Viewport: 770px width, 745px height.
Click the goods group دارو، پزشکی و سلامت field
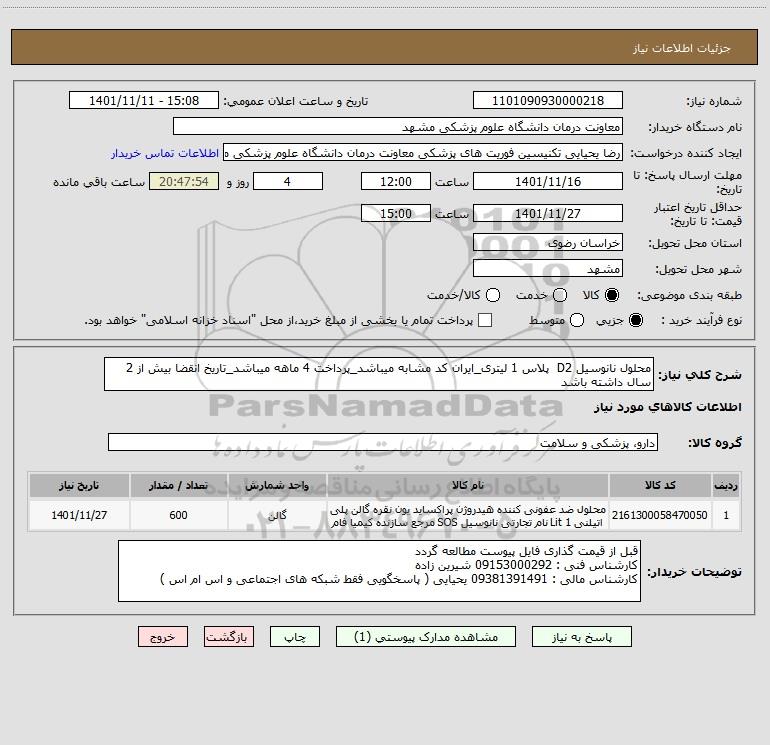click(383, 442)
